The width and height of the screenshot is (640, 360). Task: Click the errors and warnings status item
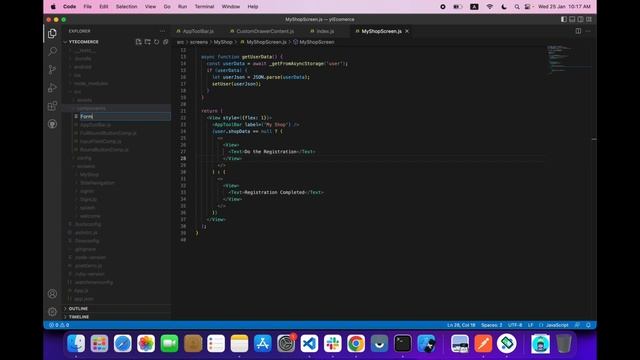click(x=59, y=325)
